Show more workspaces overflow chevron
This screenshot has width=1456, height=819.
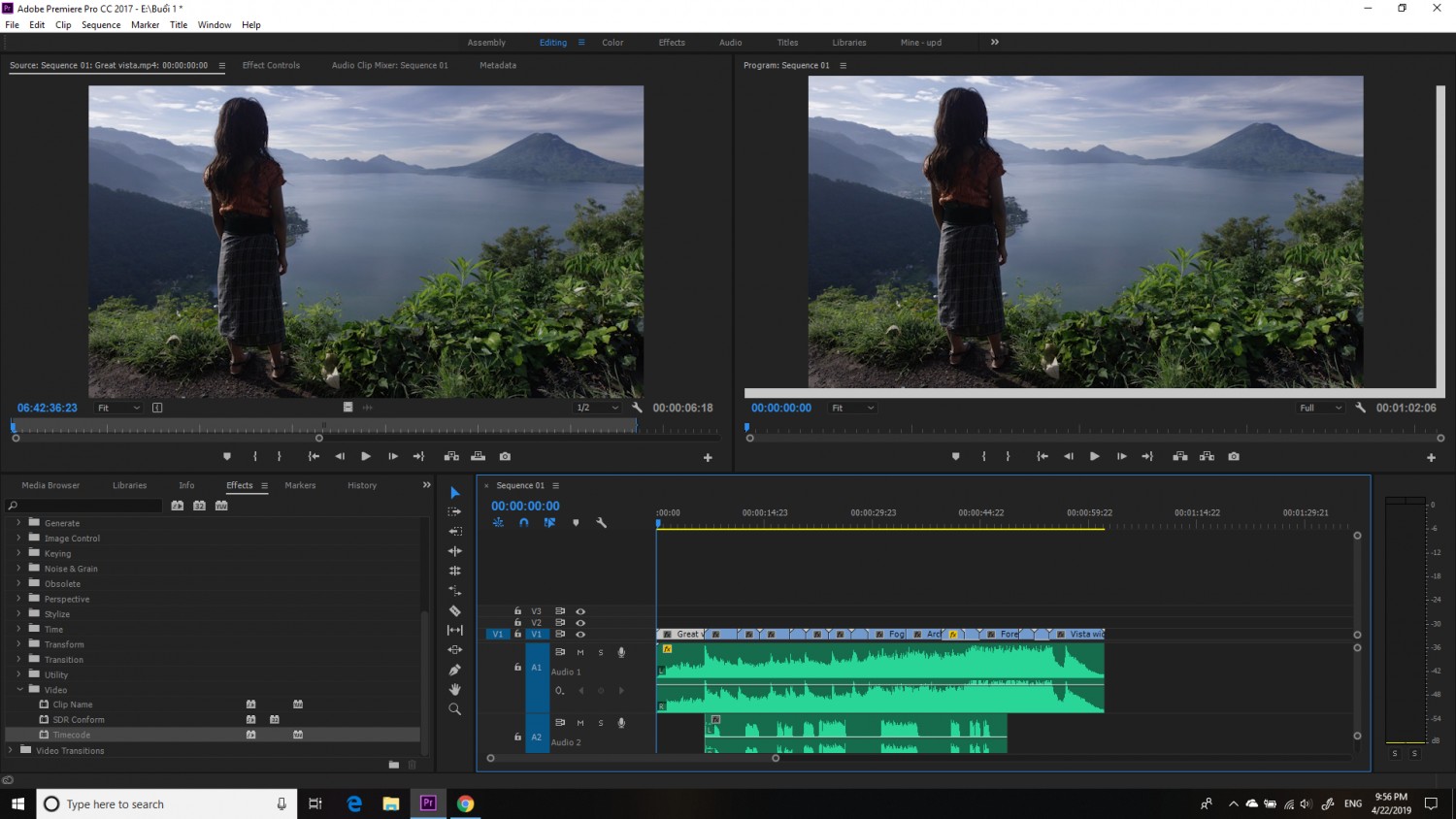994,42
